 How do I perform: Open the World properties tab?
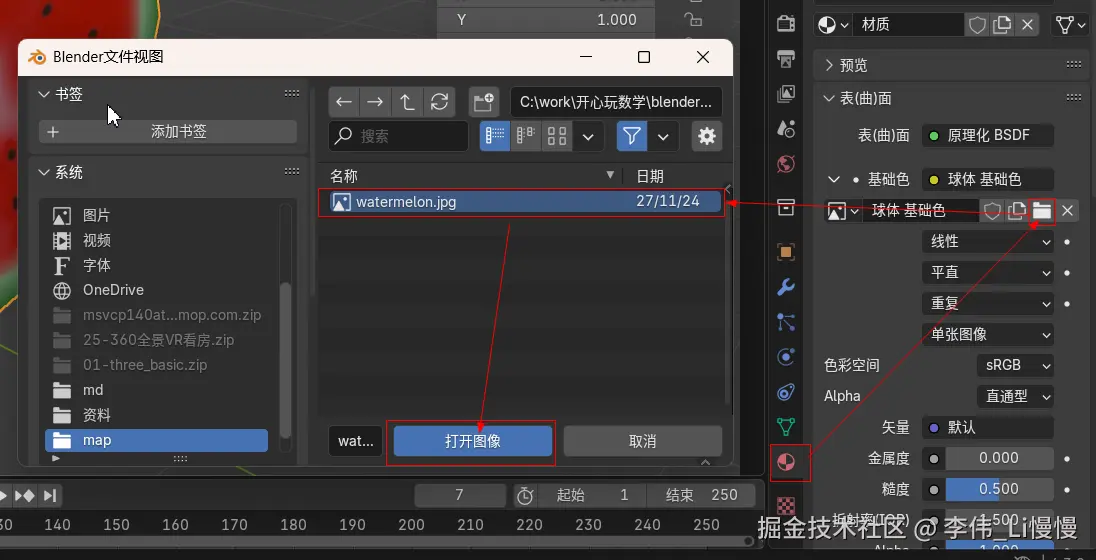pos(786,165)
